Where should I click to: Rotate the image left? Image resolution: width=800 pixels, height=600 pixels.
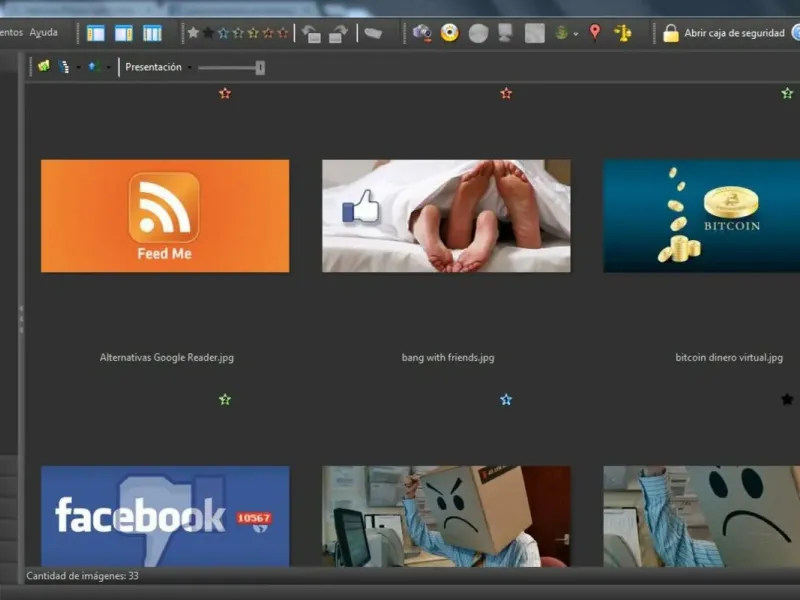pyautogui.click(x=311, y=34)
